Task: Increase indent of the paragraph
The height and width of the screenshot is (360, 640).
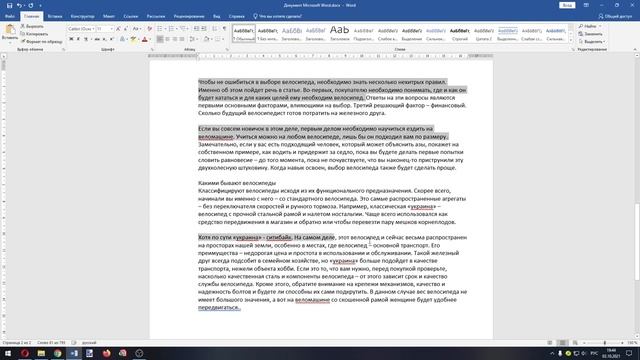Action: [204, 29]
